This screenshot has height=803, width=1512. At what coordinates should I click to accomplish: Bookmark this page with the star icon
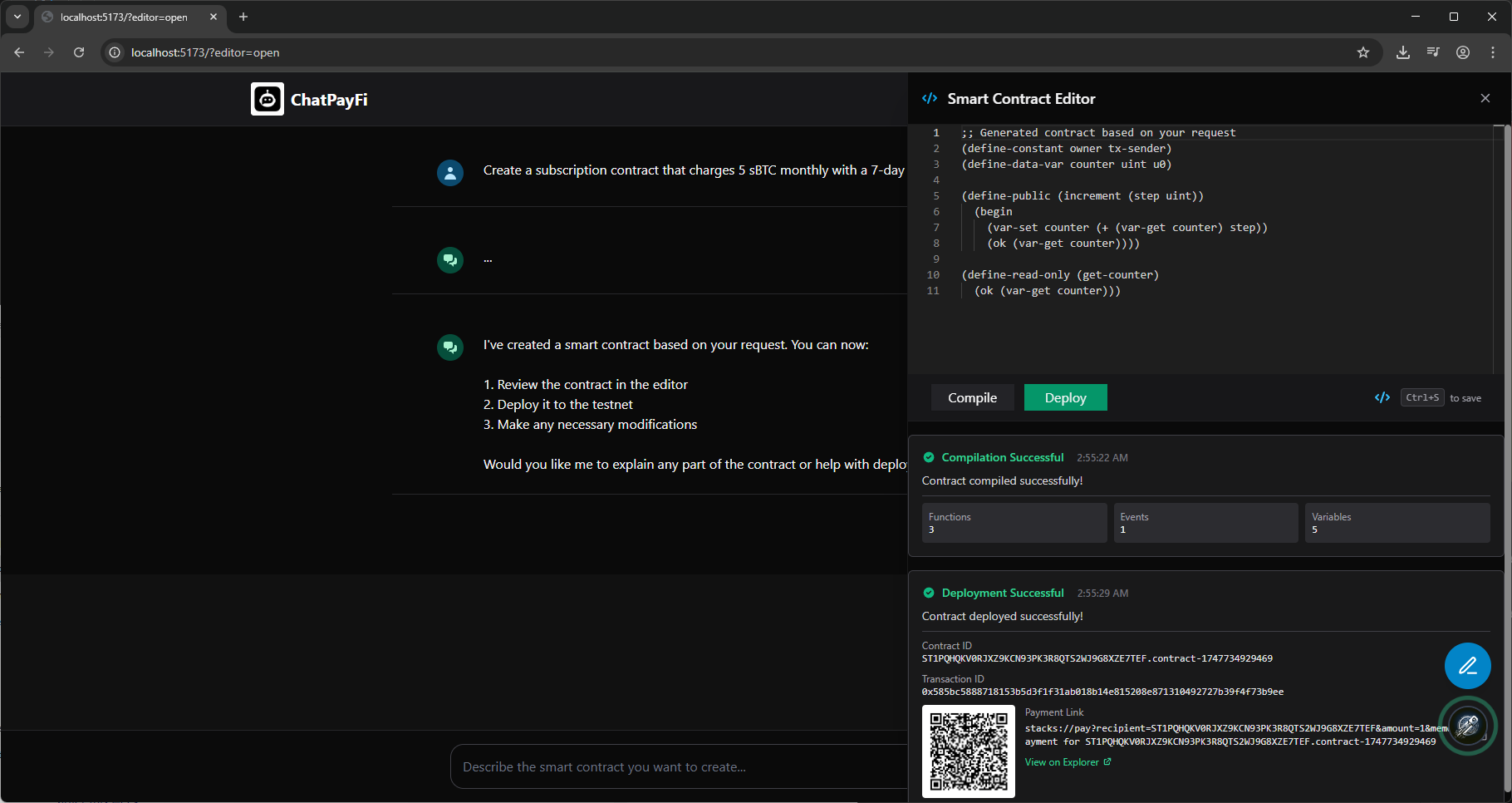coord(1363,52)
